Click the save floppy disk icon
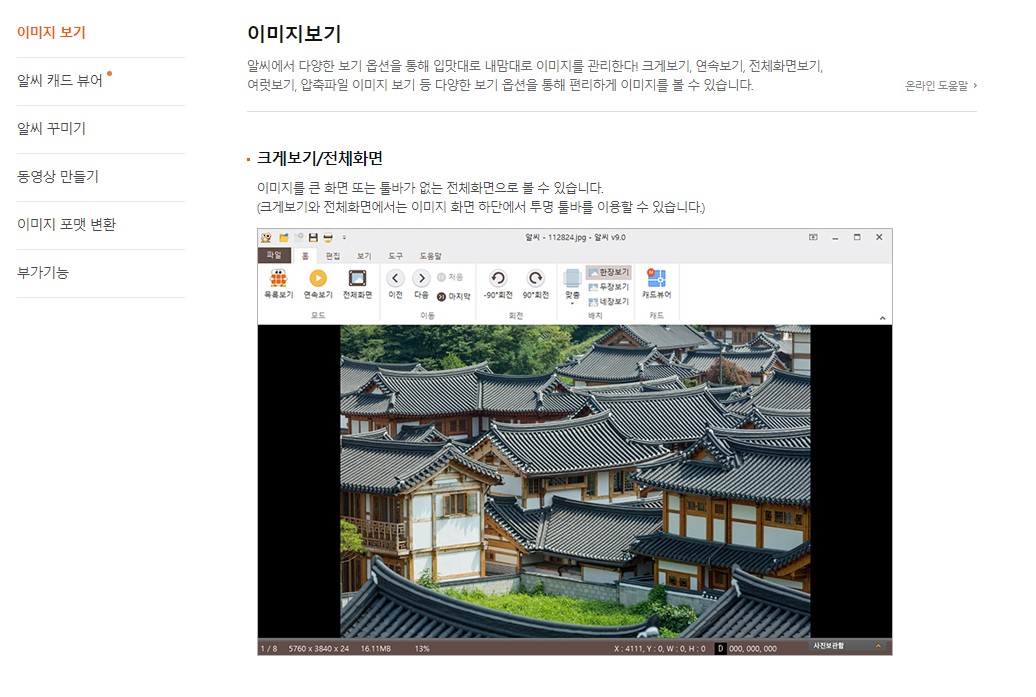The image size is (1036, 697). (x=313, y=237)
